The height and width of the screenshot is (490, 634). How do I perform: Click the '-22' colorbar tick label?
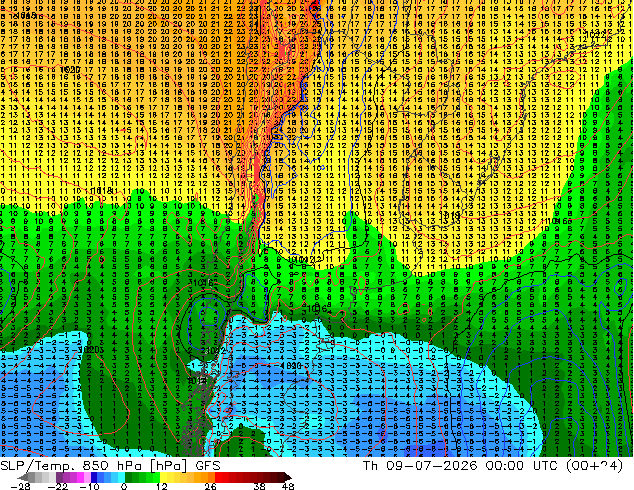tap(57, 486)
